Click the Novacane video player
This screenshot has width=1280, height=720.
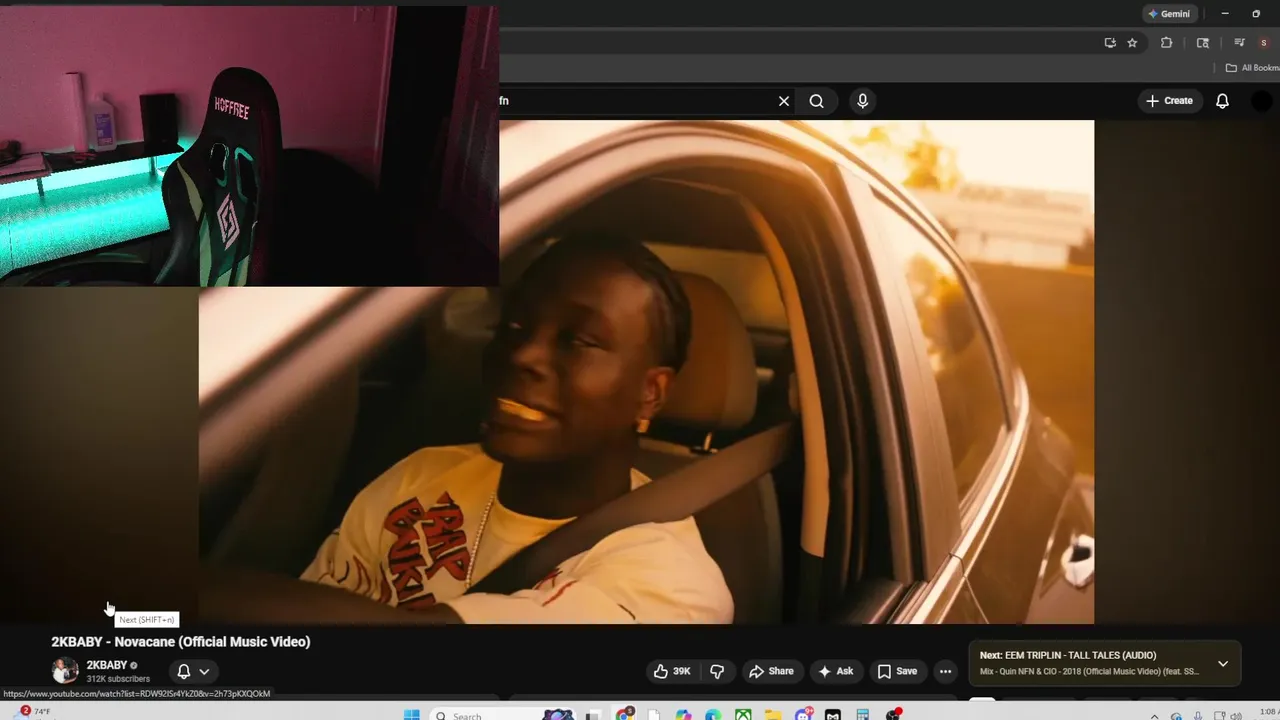pyautogui.click(x=646, y=372)
